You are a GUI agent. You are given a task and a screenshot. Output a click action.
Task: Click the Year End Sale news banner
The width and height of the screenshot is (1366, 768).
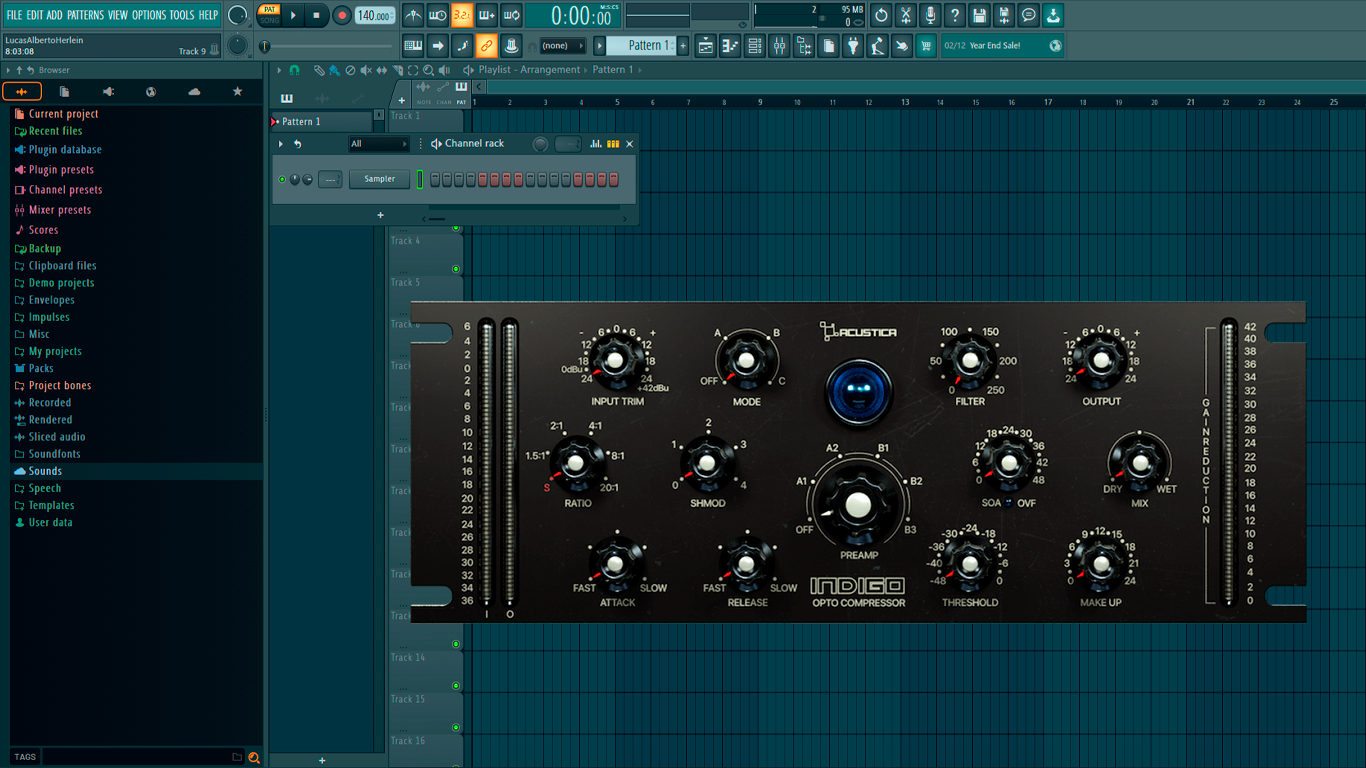click(1003, 45)
